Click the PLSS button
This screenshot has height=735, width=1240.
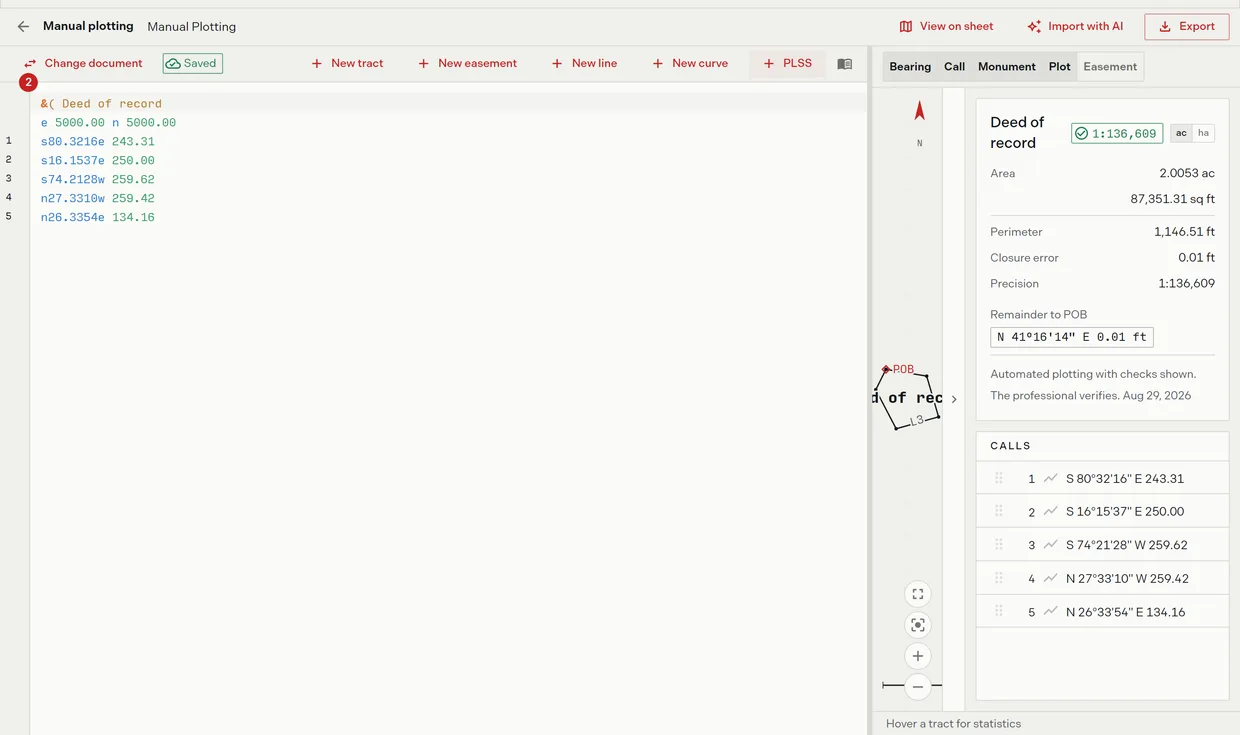pyautogui.click(x=788, y=63)
